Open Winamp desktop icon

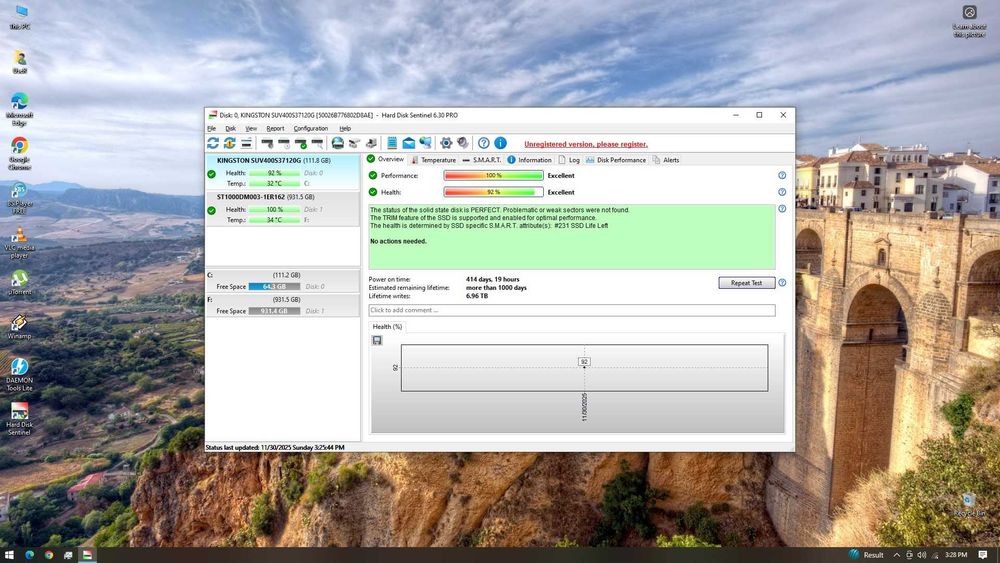pyautogui.click(x=19, y=326)
